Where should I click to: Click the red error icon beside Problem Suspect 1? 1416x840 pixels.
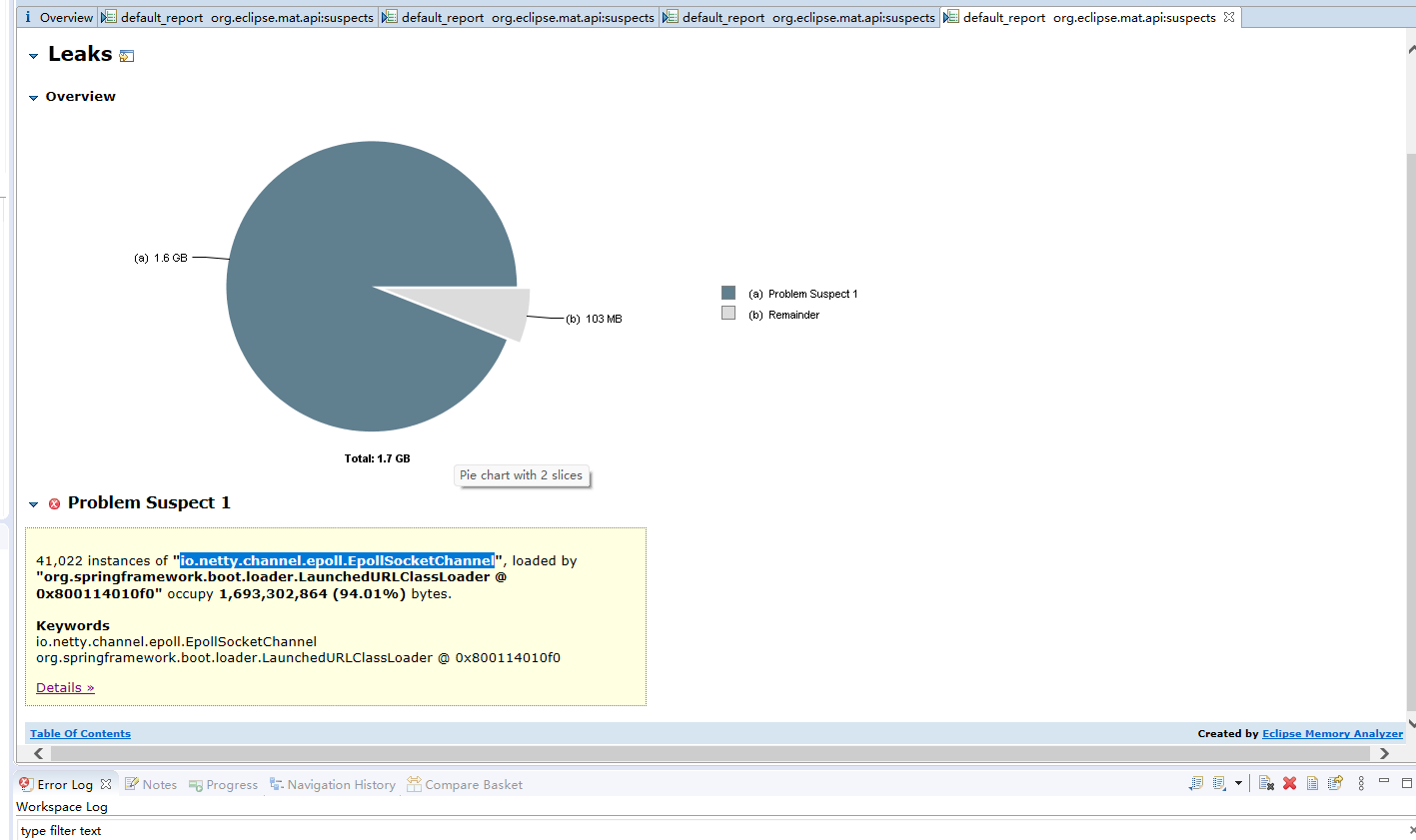54,503
